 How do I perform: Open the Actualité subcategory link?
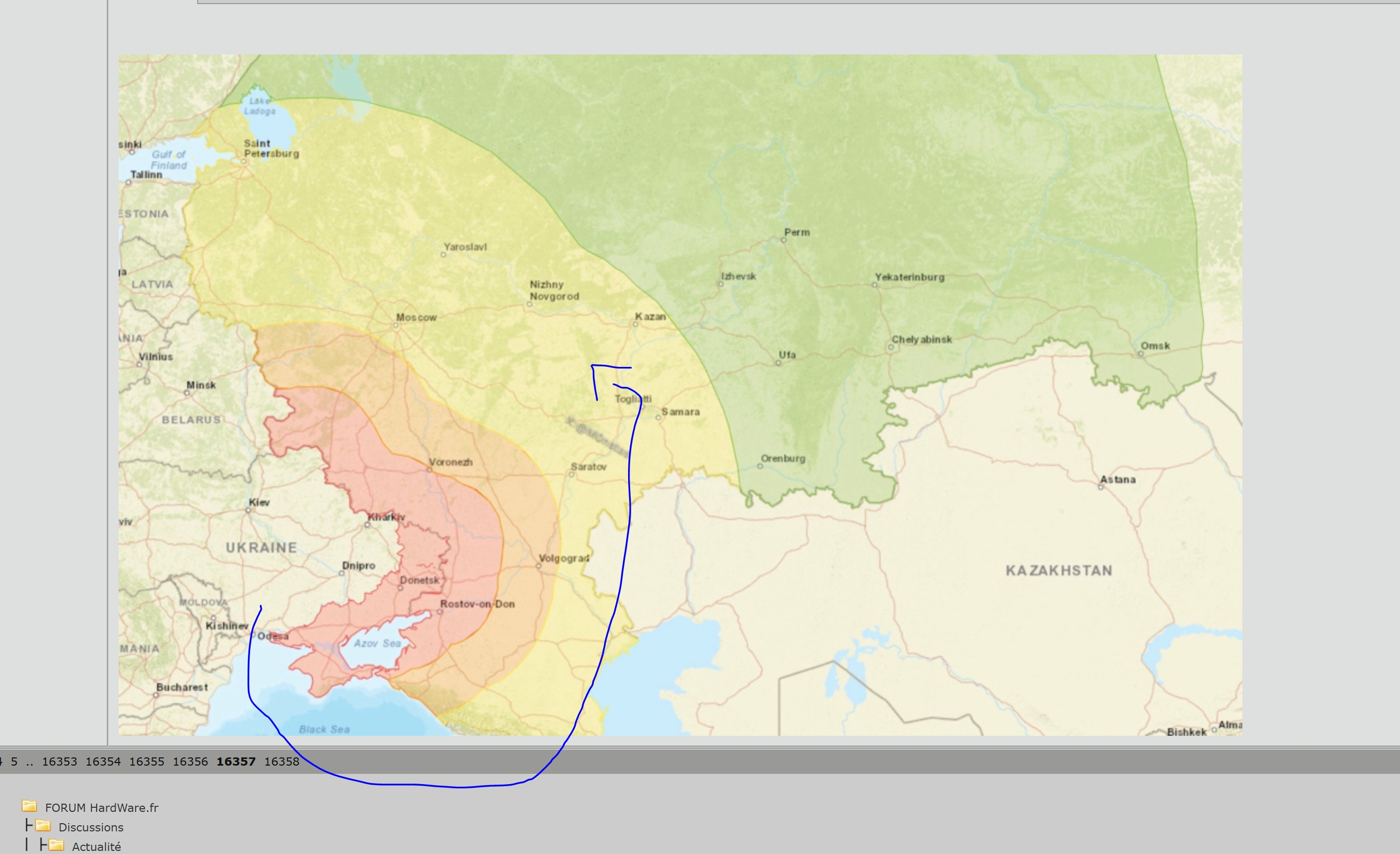pyautogui.click(x=96, y=846)
